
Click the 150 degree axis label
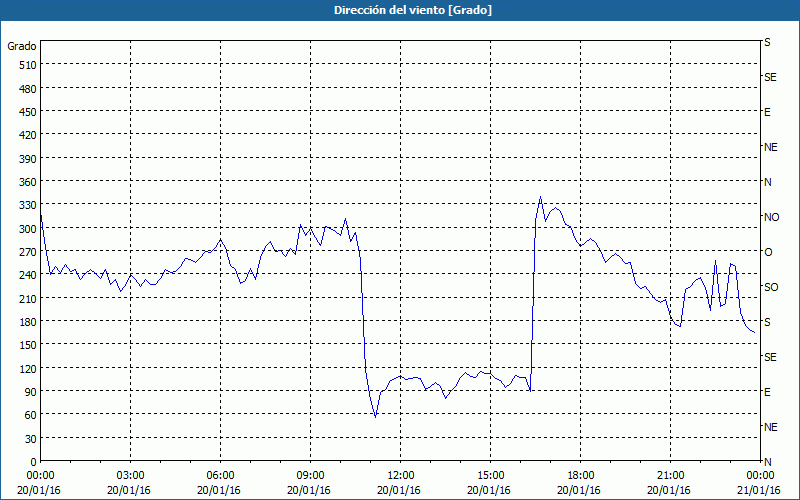tap(27, 345)
